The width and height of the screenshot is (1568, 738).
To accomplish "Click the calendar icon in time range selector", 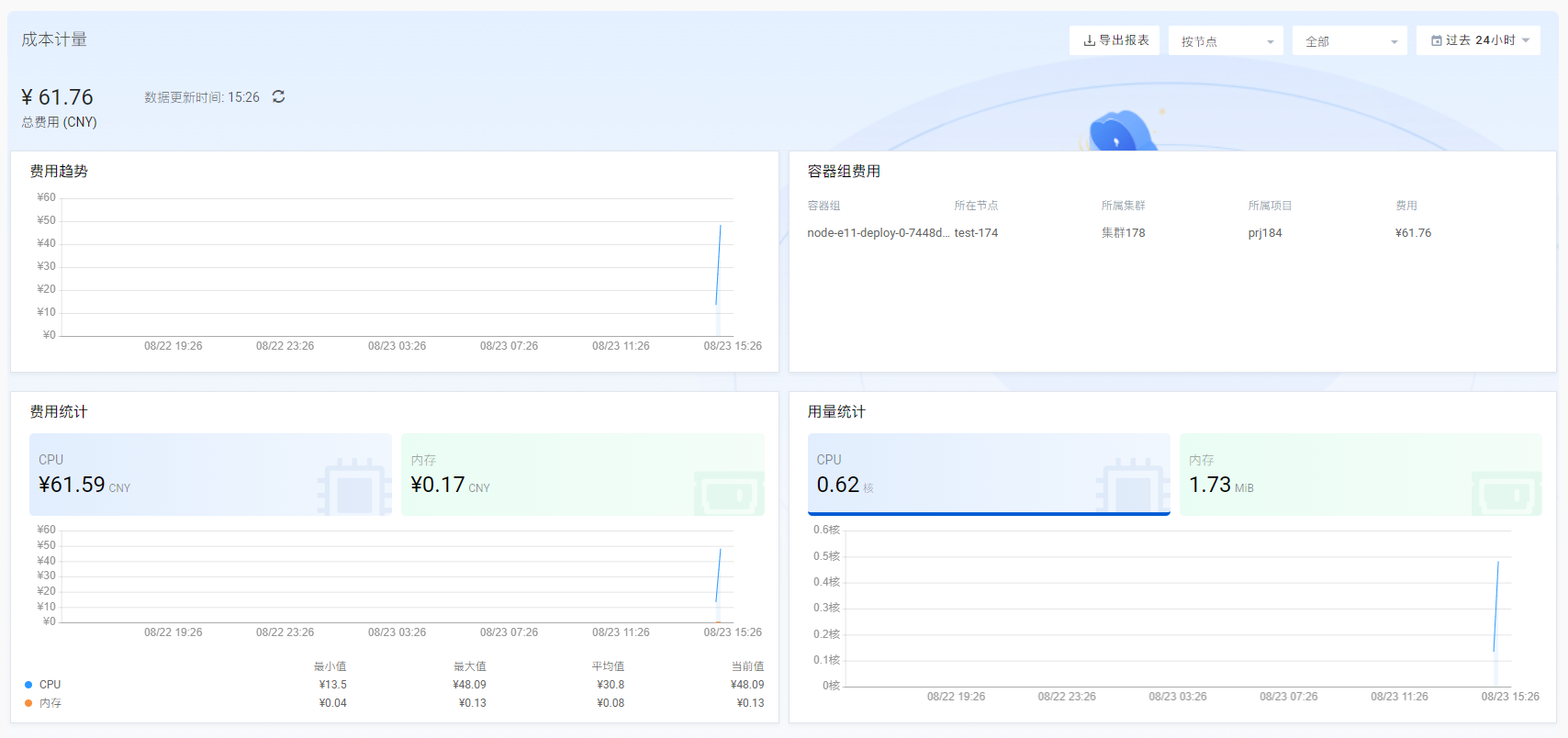I will [1436, 40].
